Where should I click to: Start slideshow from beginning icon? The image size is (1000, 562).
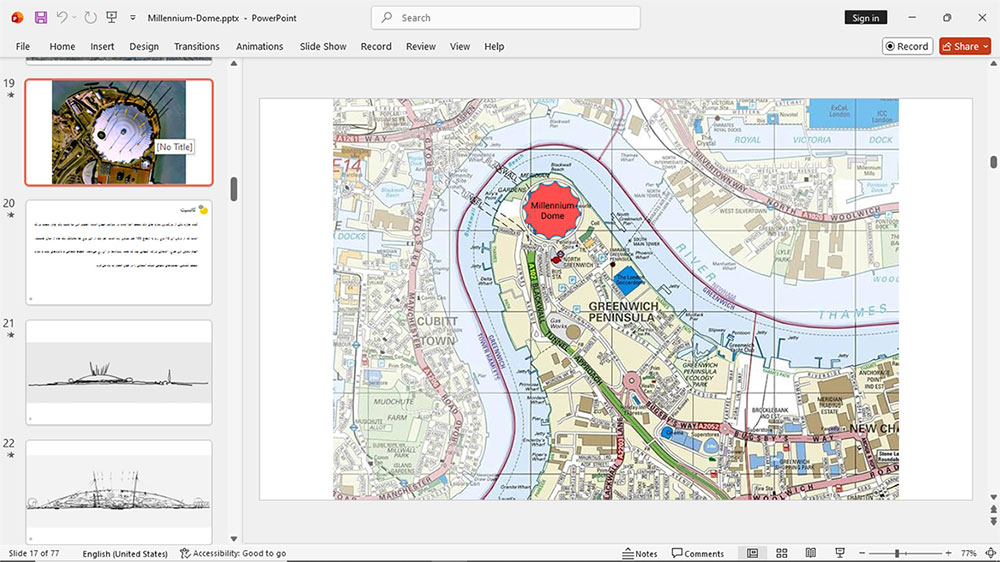[112, 18]
